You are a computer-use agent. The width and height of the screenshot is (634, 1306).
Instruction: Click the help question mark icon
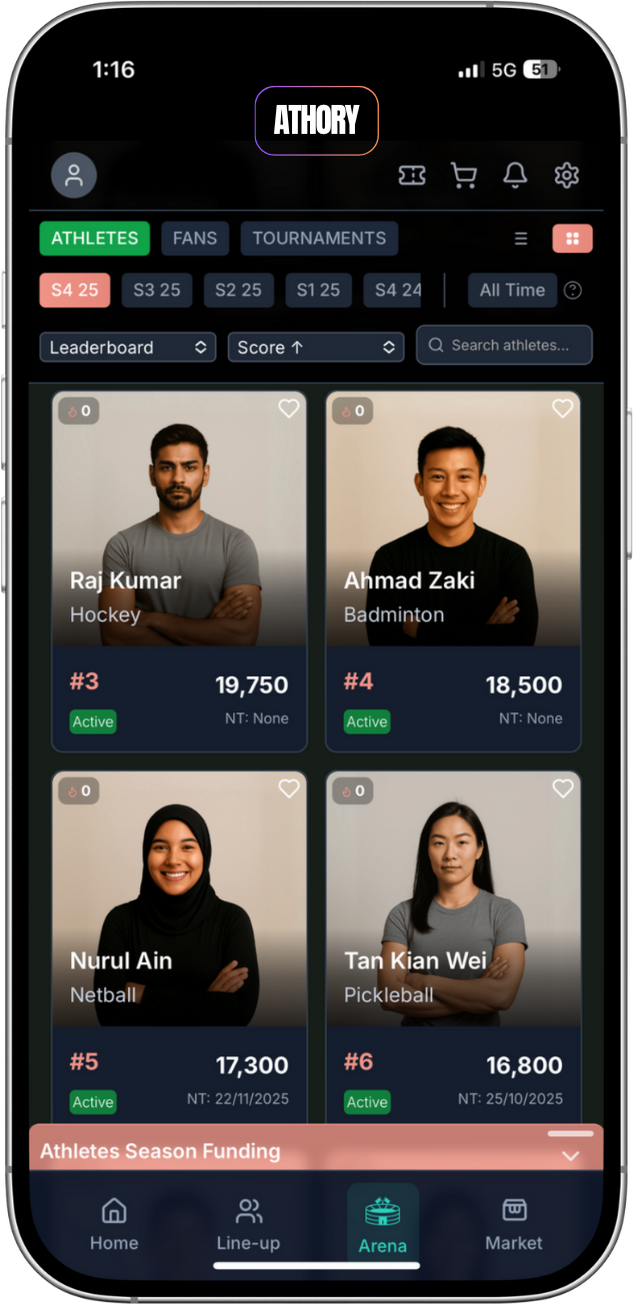[573, 290]
